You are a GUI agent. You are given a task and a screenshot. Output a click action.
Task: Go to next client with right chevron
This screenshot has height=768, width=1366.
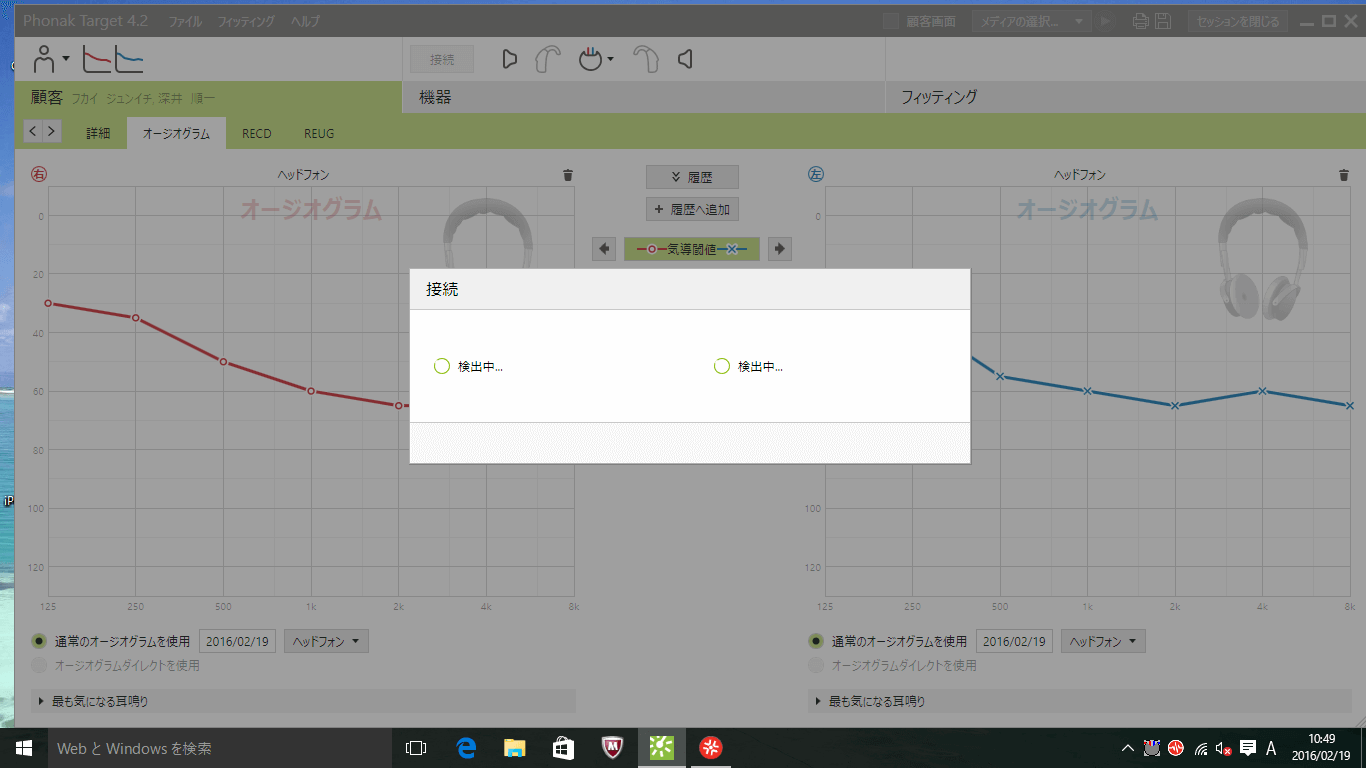coord(52,131)
